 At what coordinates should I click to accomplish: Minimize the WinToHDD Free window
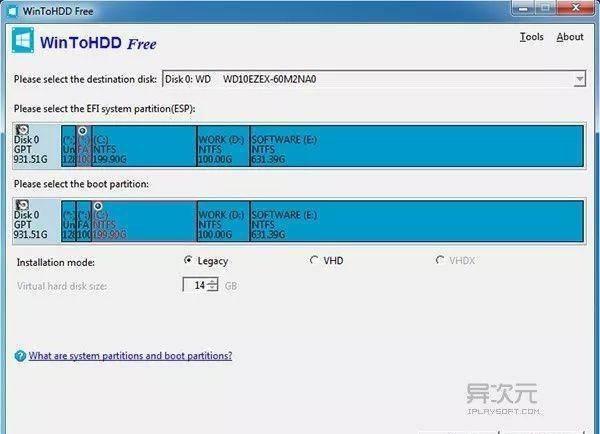[523, 8]
